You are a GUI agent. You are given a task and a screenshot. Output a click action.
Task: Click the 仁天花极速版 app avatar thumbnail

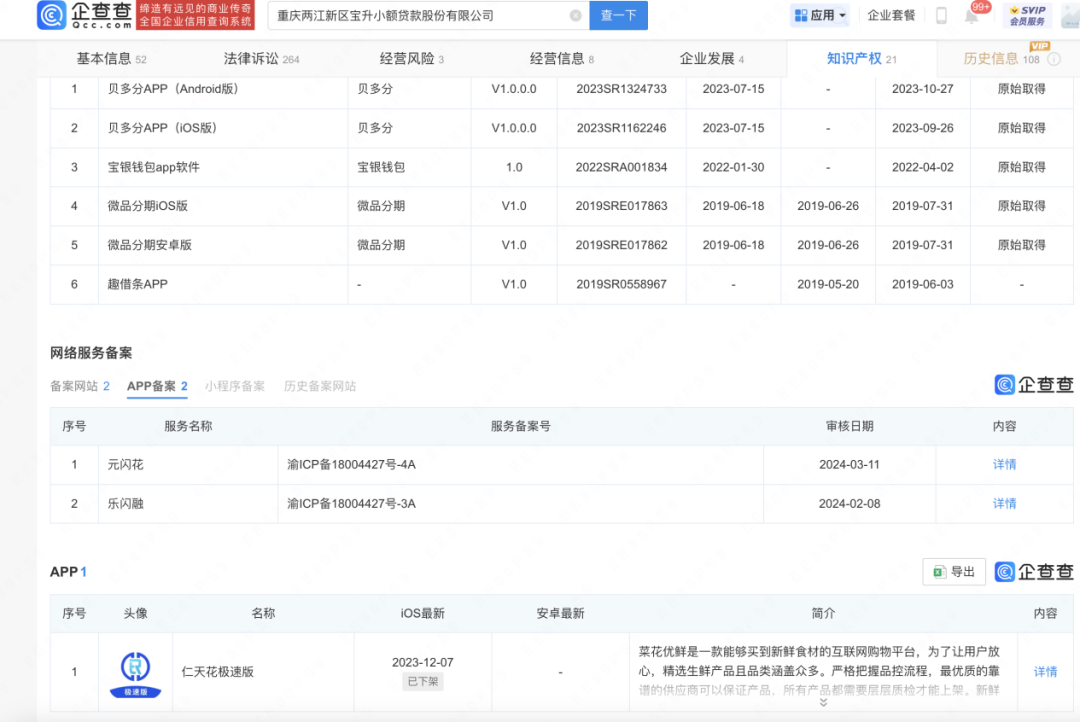coord(135,671)
